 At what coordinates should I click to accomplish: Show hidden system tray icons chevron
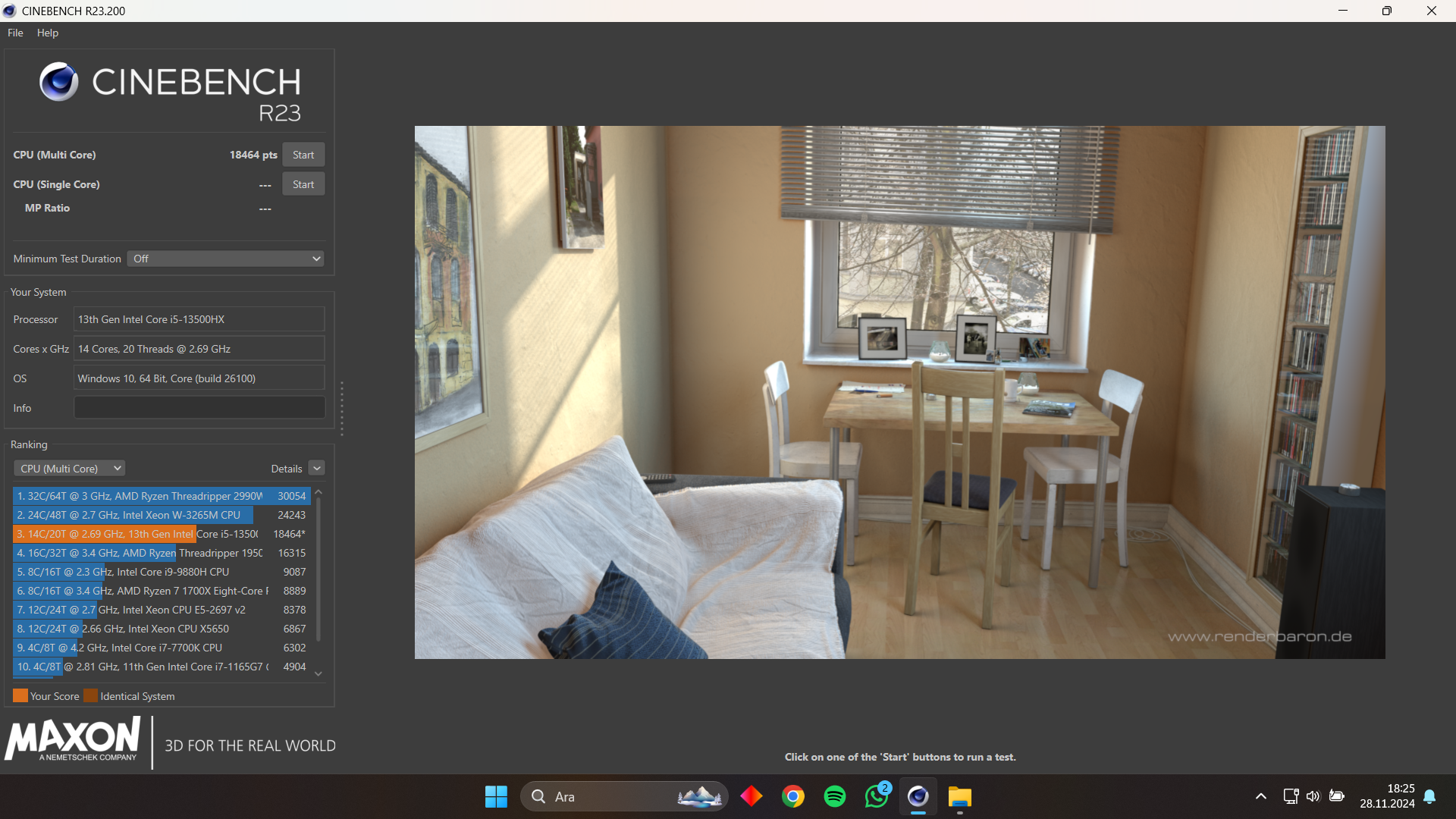coord(1260,796)
